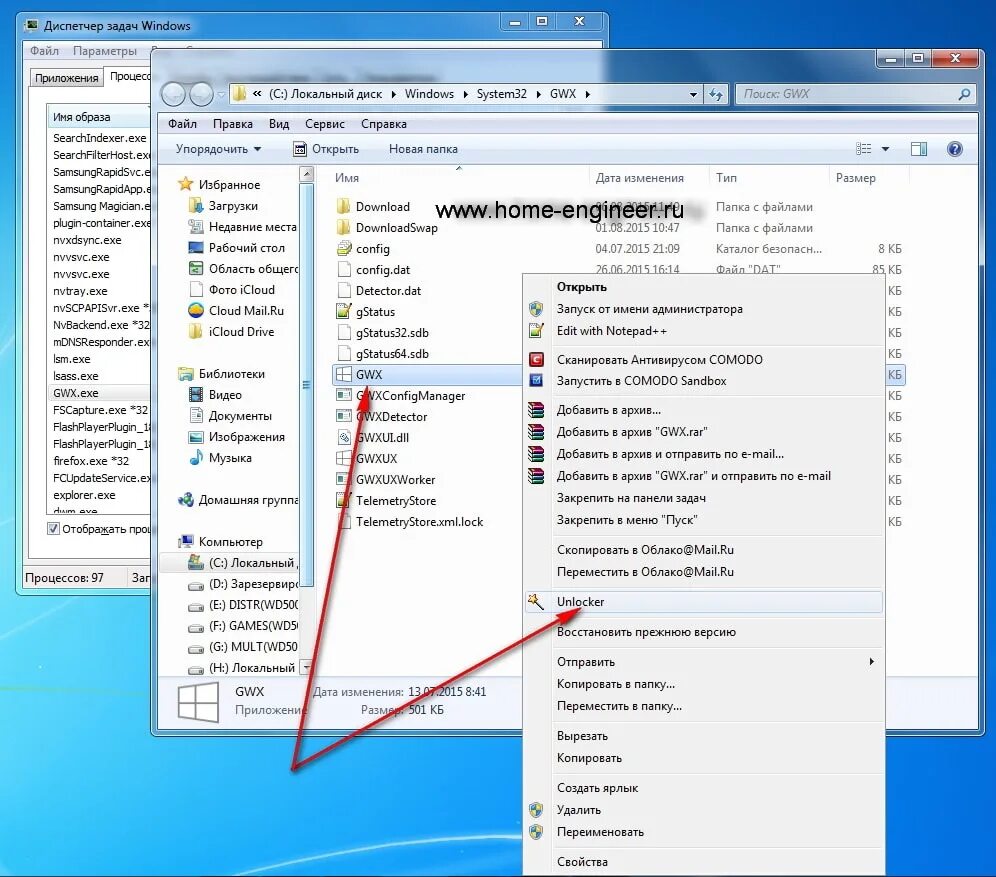Open the change-view dropdown arrow

pos(884,148)
